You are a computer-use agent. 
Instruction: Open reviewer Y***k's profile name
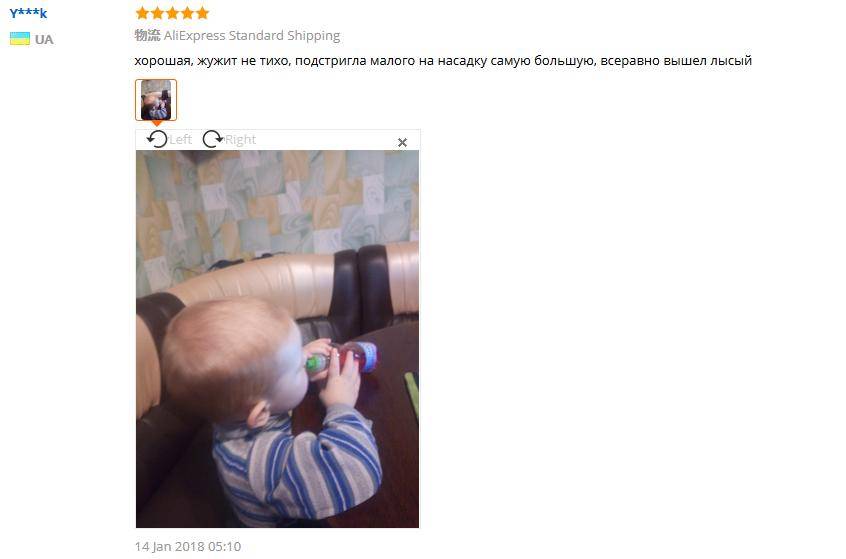[28, 13]
